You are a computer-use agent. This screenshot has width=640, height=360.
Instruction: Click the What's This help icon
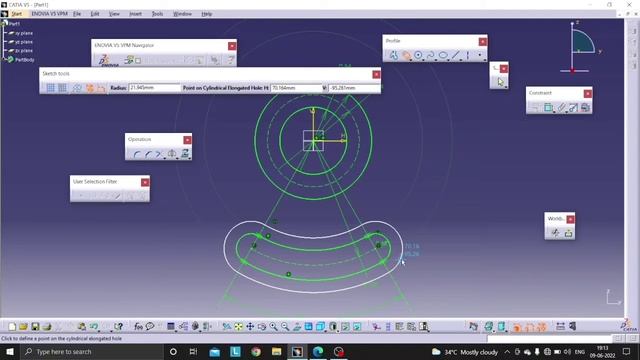coord(118,327)
